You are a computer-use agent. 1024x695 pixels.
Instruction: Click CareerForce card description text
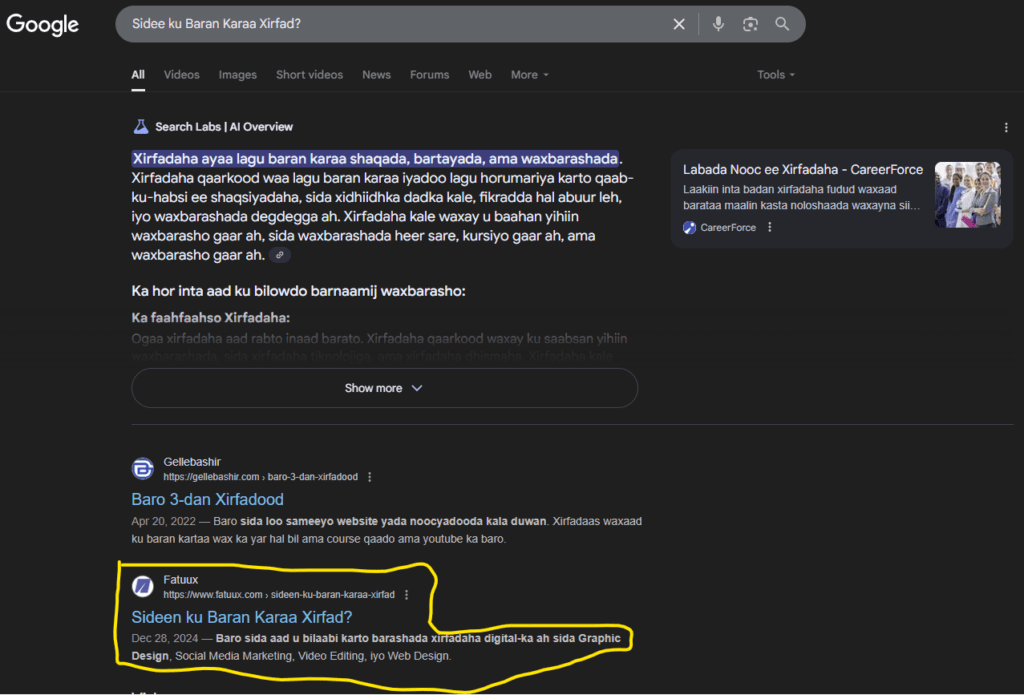pyautogui.click(x=801, y=197)
